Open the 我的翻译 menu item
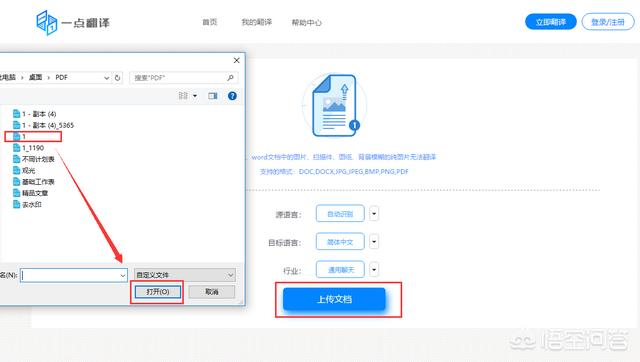This screenshot has width=640, height=362. [256, 22]
